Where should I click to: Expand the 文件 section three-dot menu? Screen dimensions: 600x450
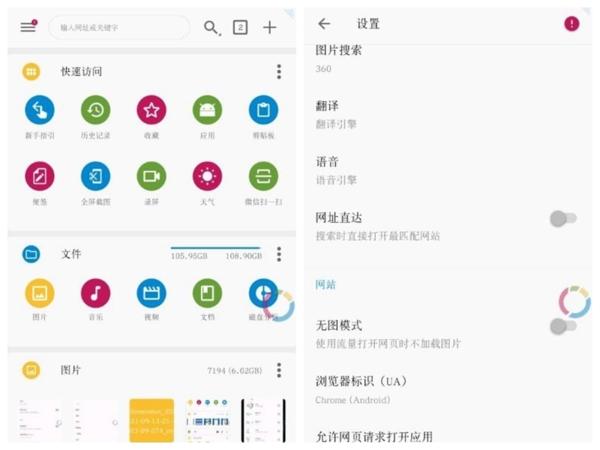tap(279, 255)
